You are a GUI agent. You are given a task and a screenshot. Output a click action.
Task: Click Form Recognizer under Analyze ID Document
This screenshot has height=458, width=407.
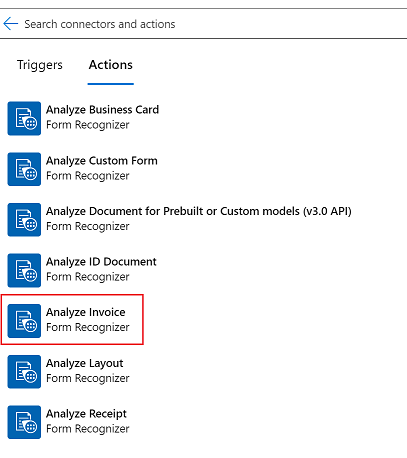[x=88, y=277]
